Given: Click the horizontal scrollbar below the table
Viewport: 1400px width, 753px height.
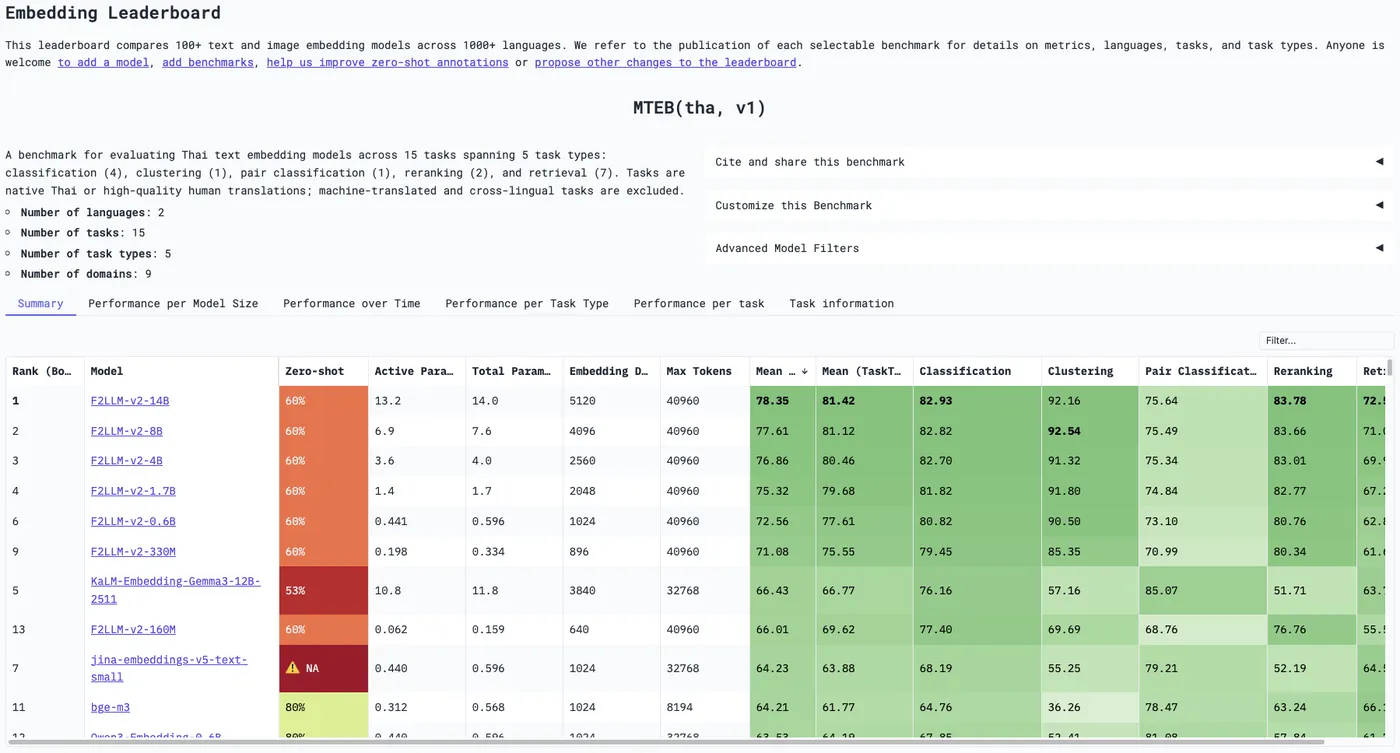Looking at the screenshot, I should coord(664,743).
